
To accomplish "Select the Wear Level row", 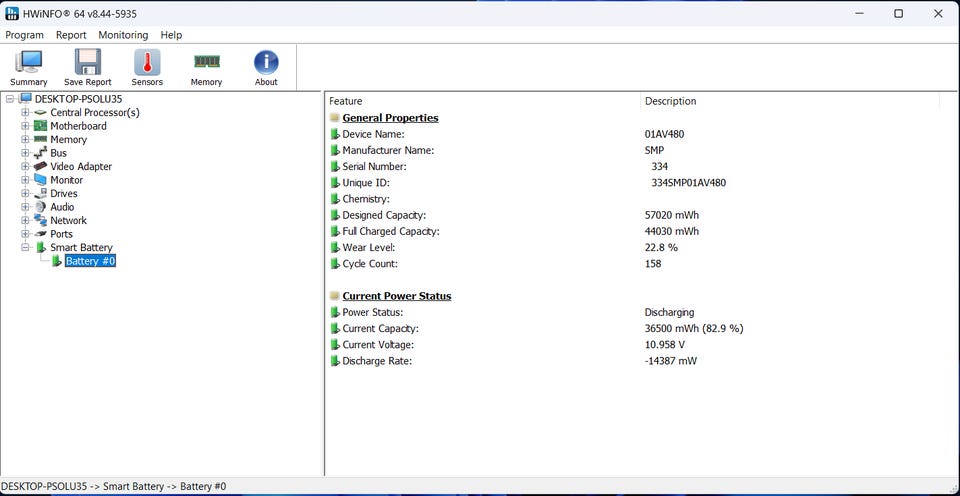I will click(x=368, y=248).
